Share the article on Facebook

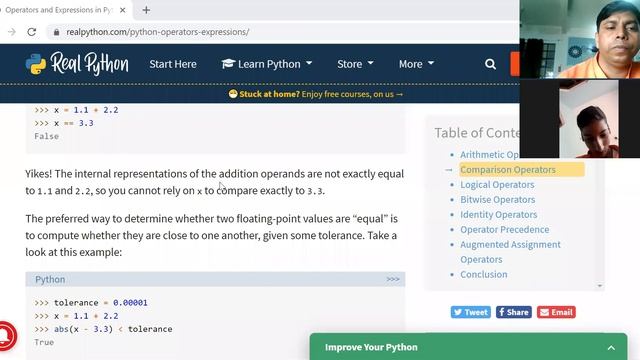point(514,312)
